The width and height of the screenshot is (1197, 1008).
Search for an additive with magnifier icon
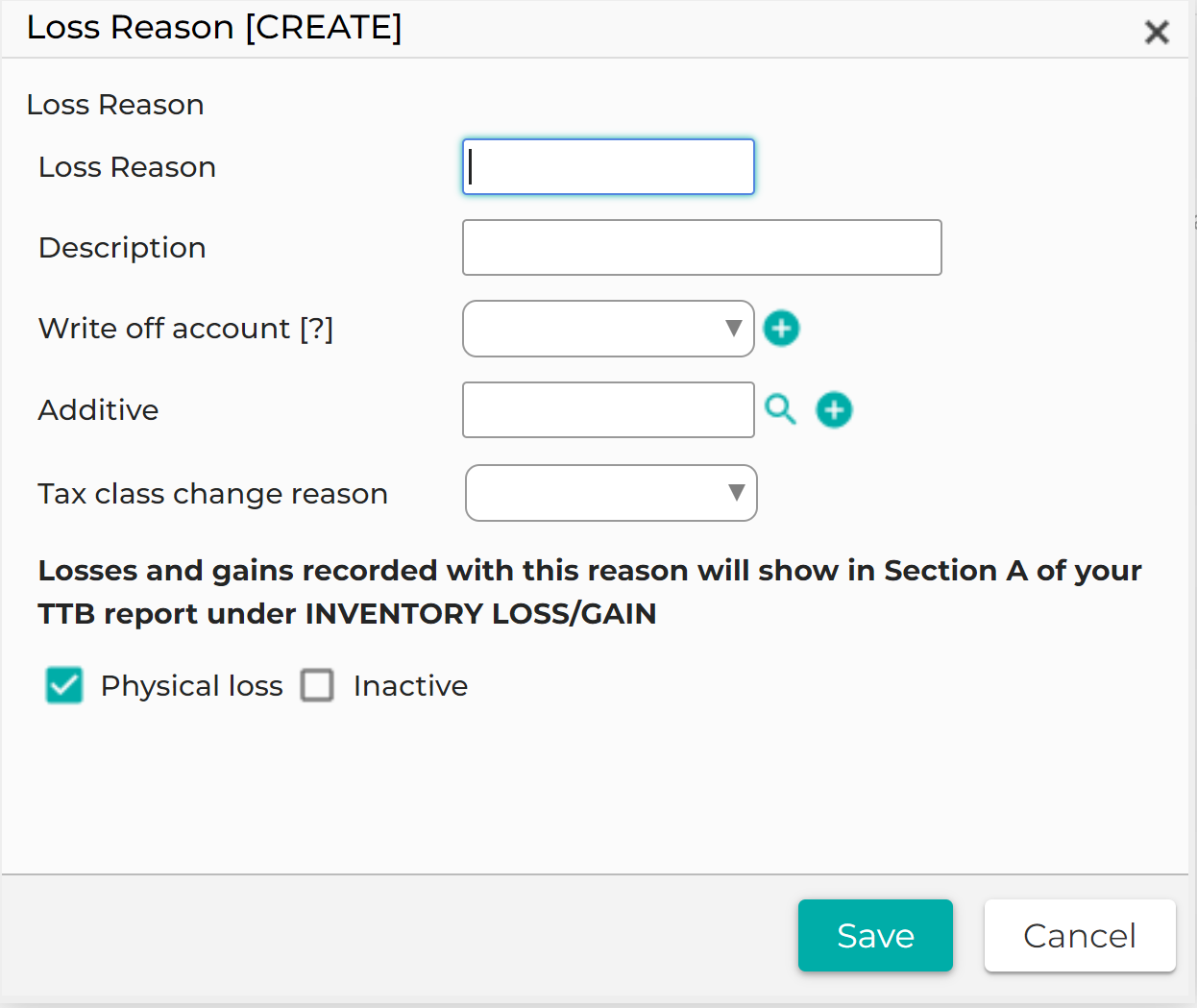[780, 409]
